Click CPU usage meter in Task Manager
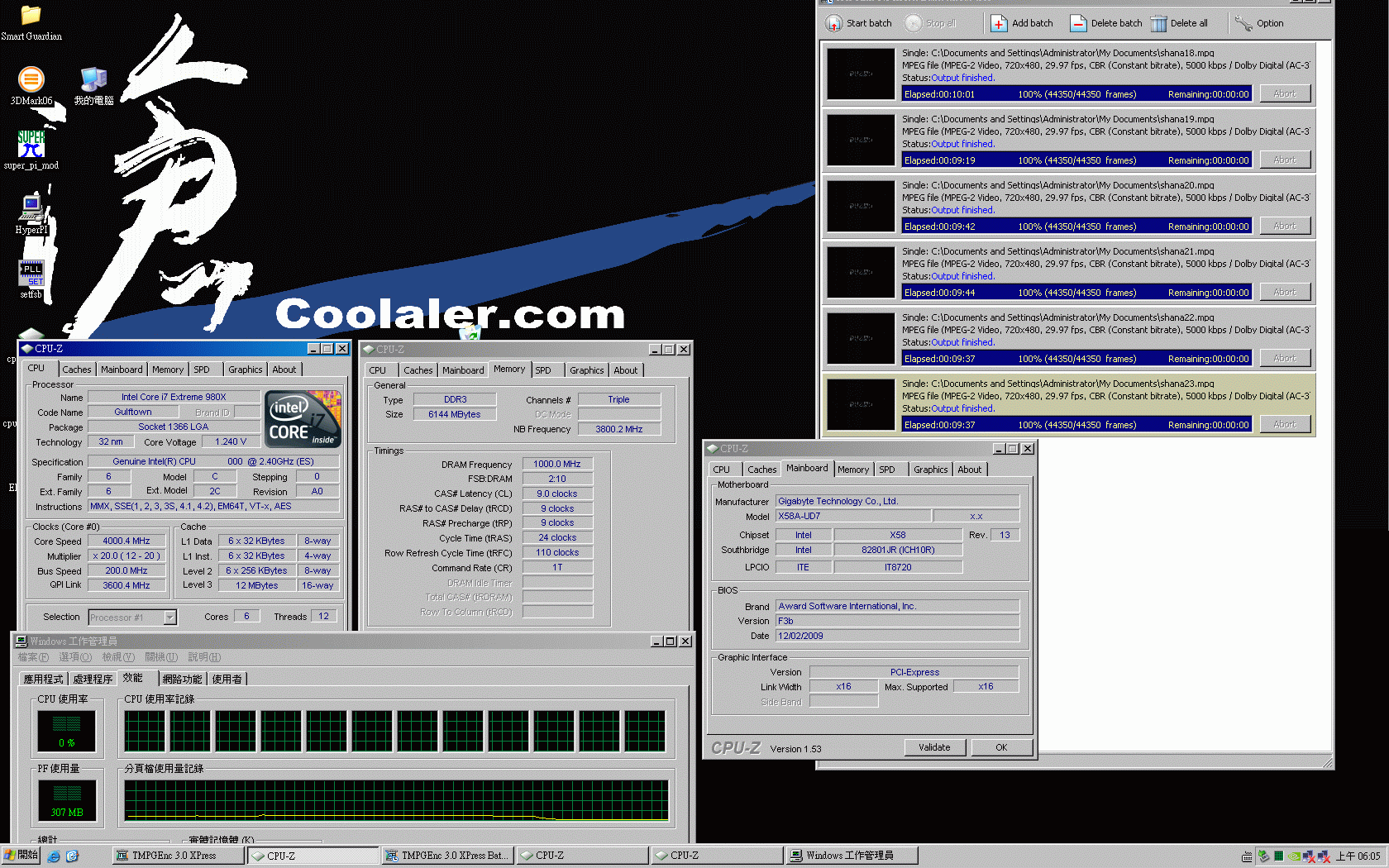The height and width of the screenshot is (868, 1389). click(x=67, y=732)
